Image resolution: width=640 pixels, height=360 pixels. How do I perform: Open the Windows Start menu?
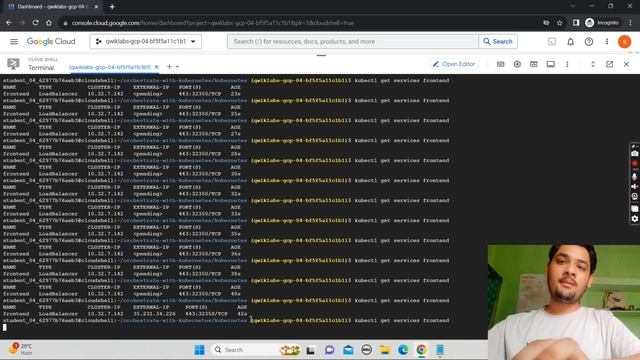pos(200,350)
